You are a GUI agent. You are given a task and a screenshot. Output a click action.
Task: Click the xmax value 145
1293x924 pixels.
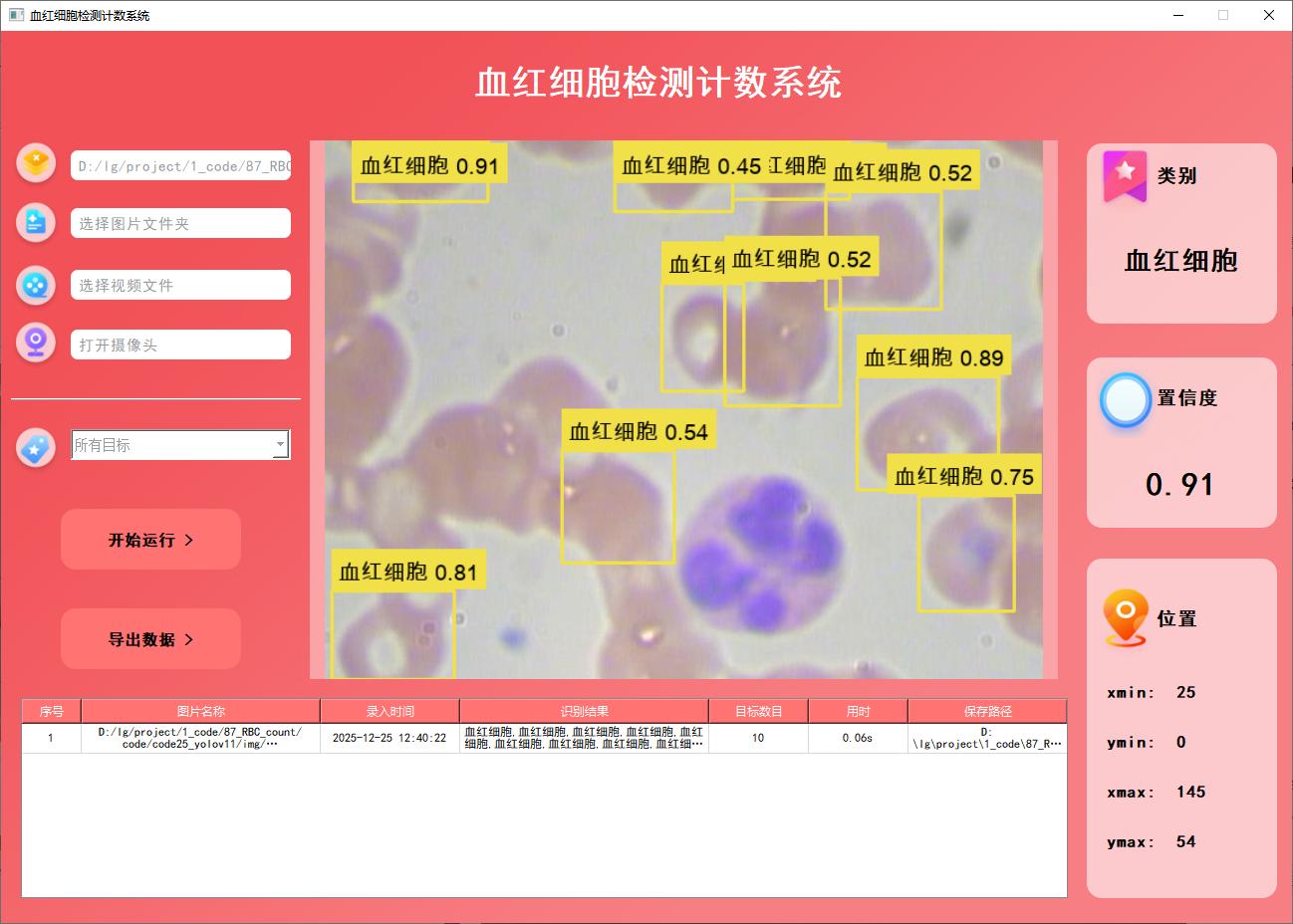[1190, 792]
